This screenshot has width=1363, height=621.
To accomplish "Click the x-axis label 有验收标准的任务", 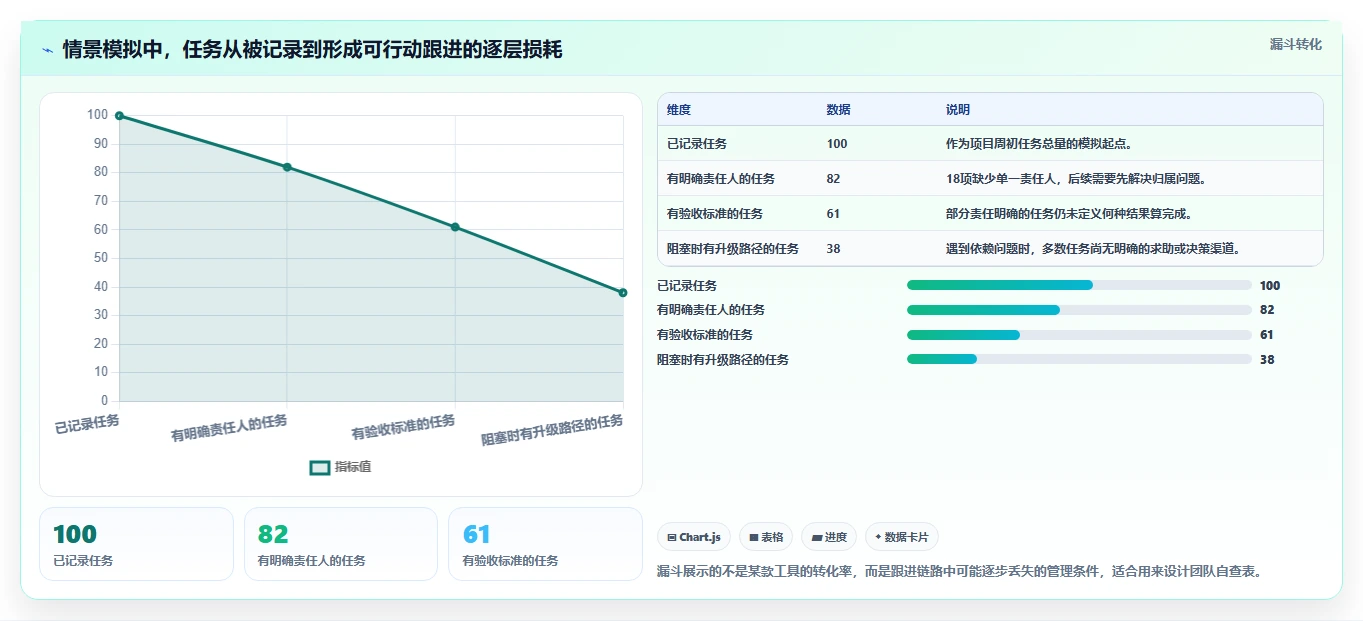I will pos(403,428).
